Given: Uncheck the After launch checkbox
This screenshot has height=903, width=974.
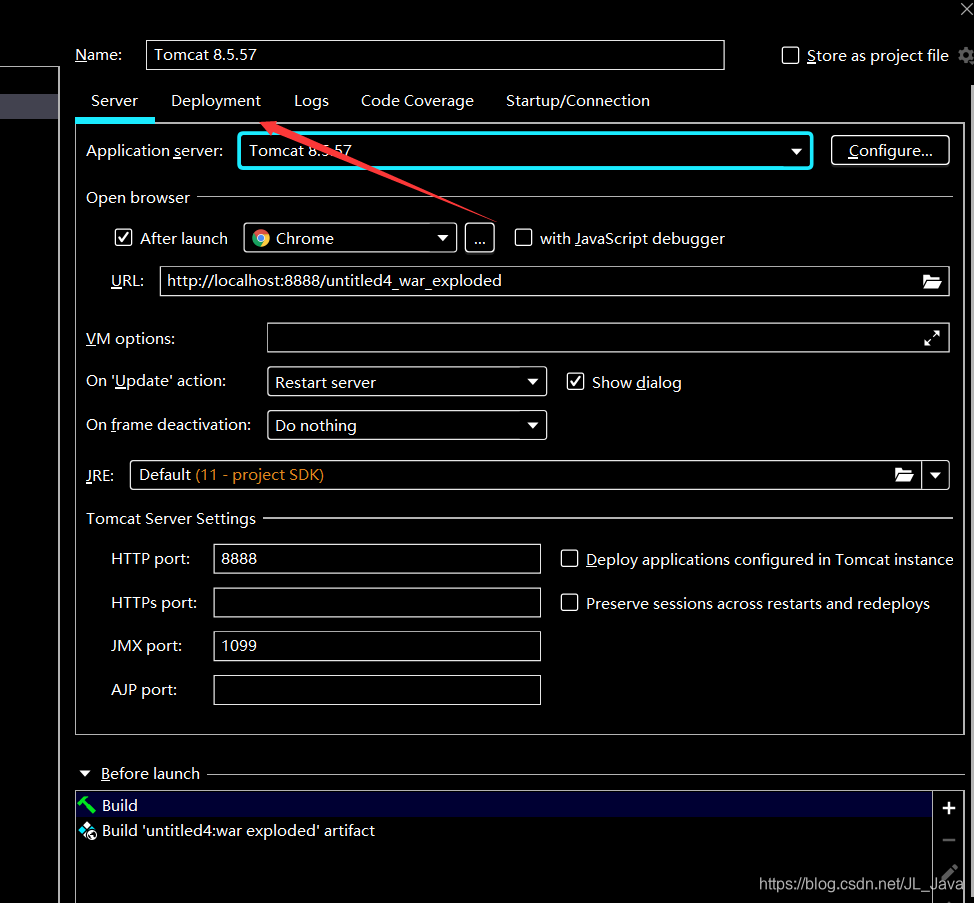Looking at the screenshot, I should point(123,238).
